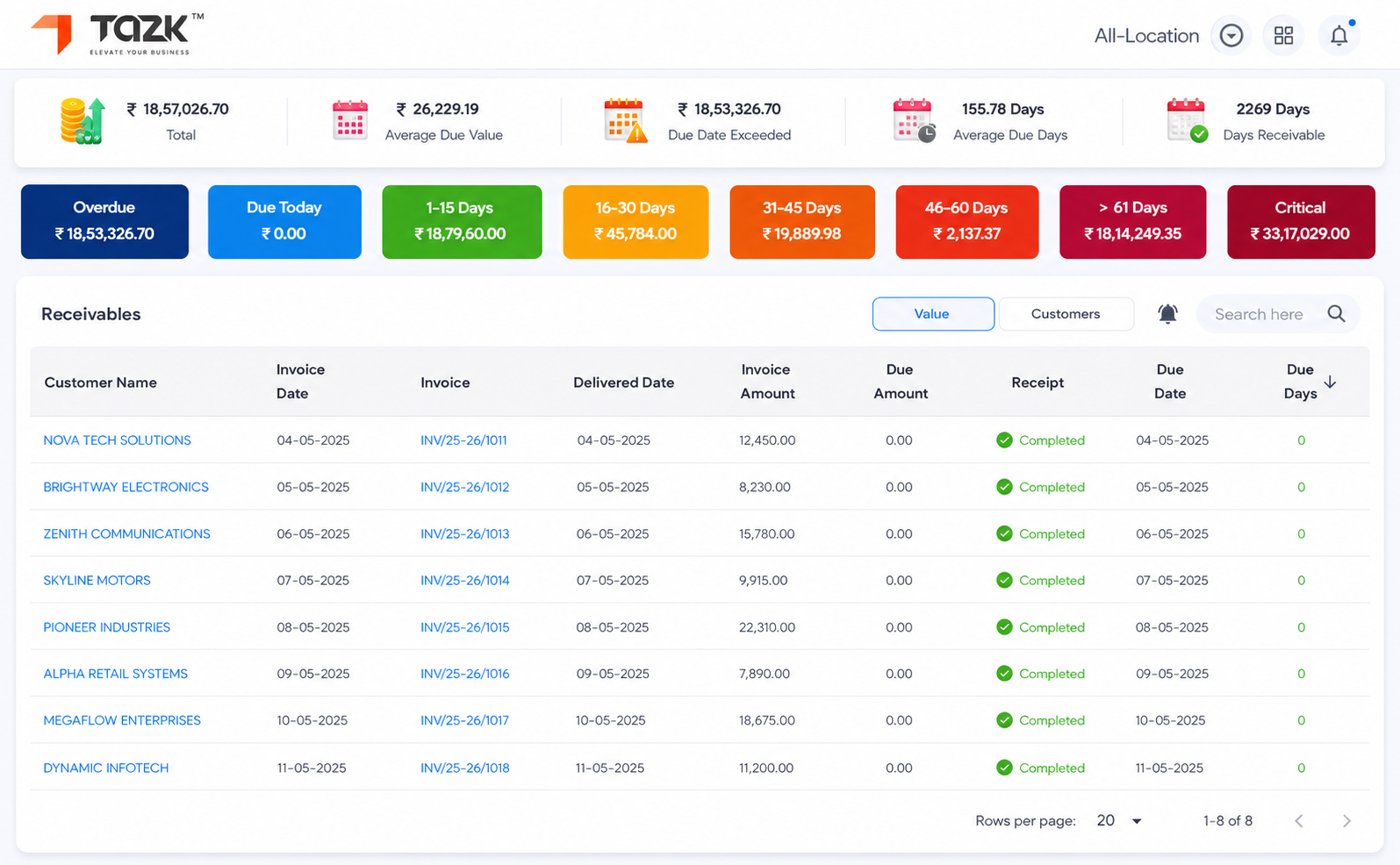Click Completed check icon for ZENITH COMMUNICATIONS
1400x865 pixels.
coord(1004,533)
